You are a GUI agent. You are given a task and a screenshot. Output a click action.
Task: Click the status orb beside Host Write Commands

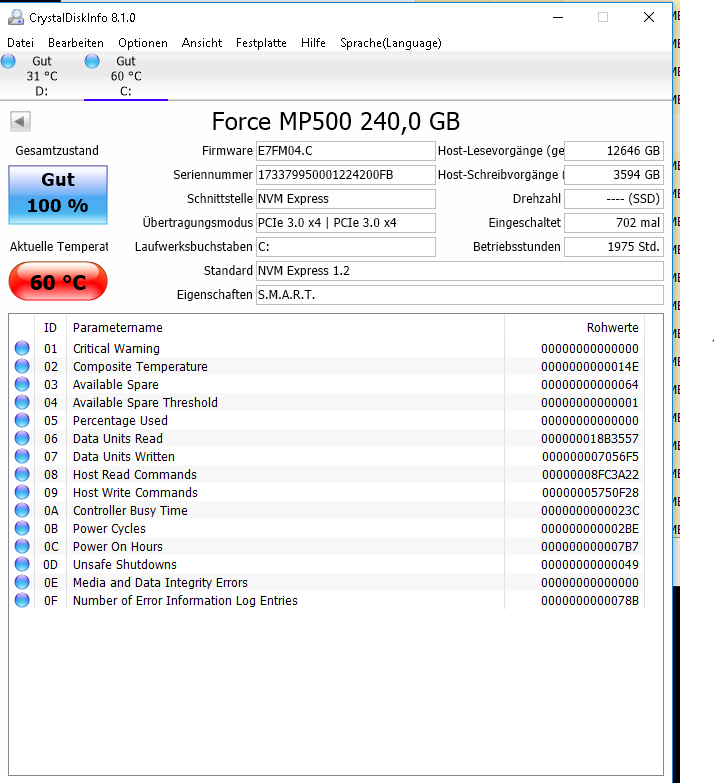[x=22, y=492]
